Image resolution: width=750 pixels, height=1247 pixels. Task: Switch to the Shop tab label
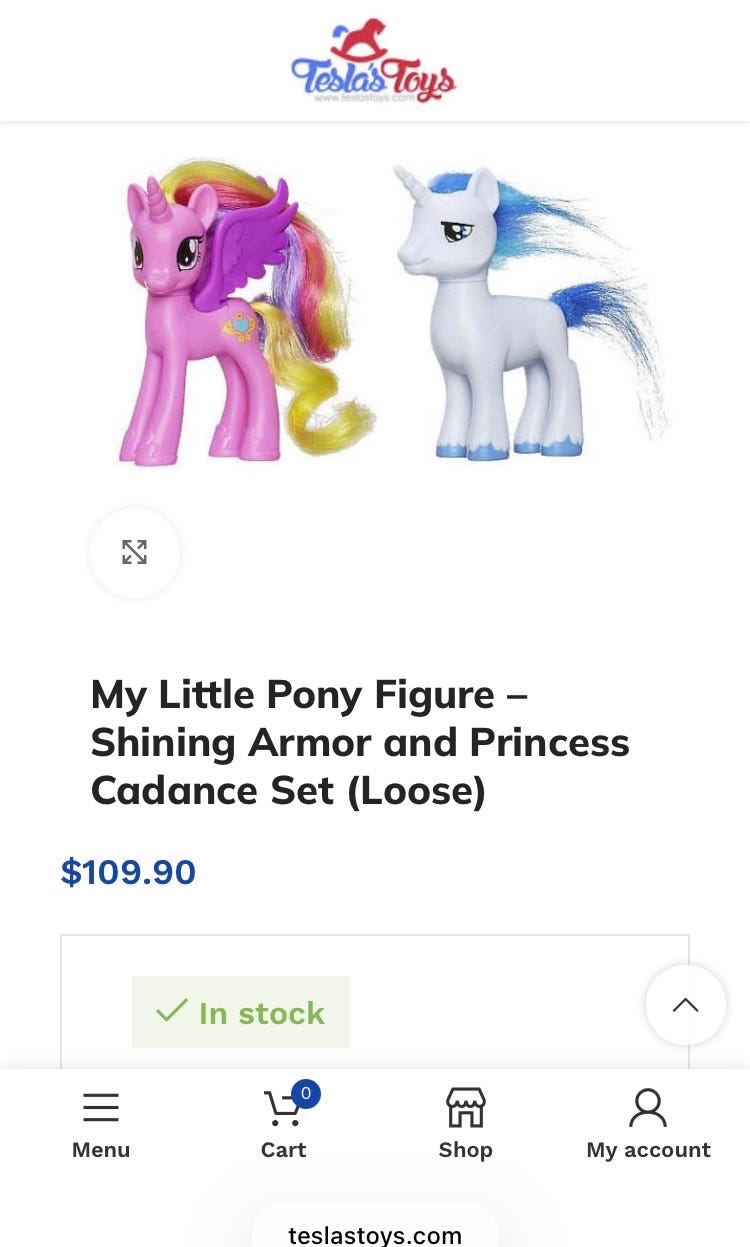(465, 1150)
